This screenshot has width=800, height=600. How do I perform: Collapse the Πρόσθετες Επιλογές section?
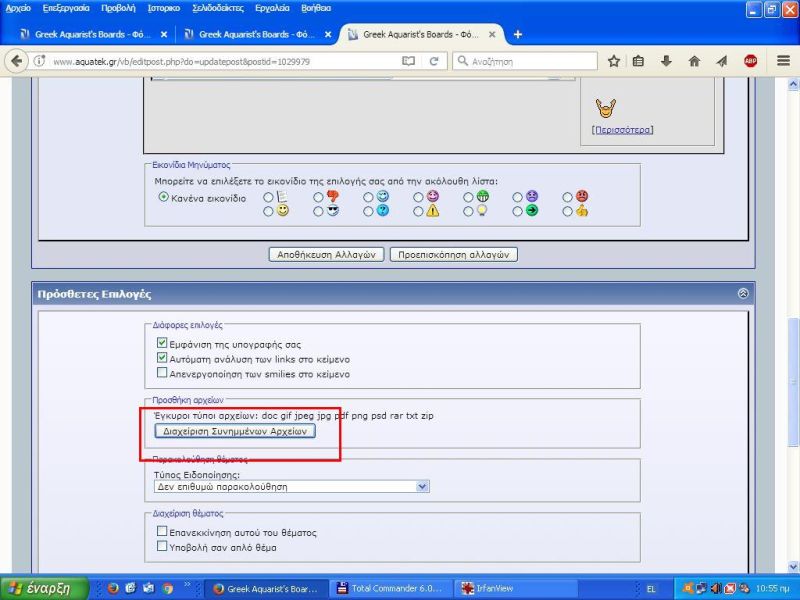[x=742, y=294]
